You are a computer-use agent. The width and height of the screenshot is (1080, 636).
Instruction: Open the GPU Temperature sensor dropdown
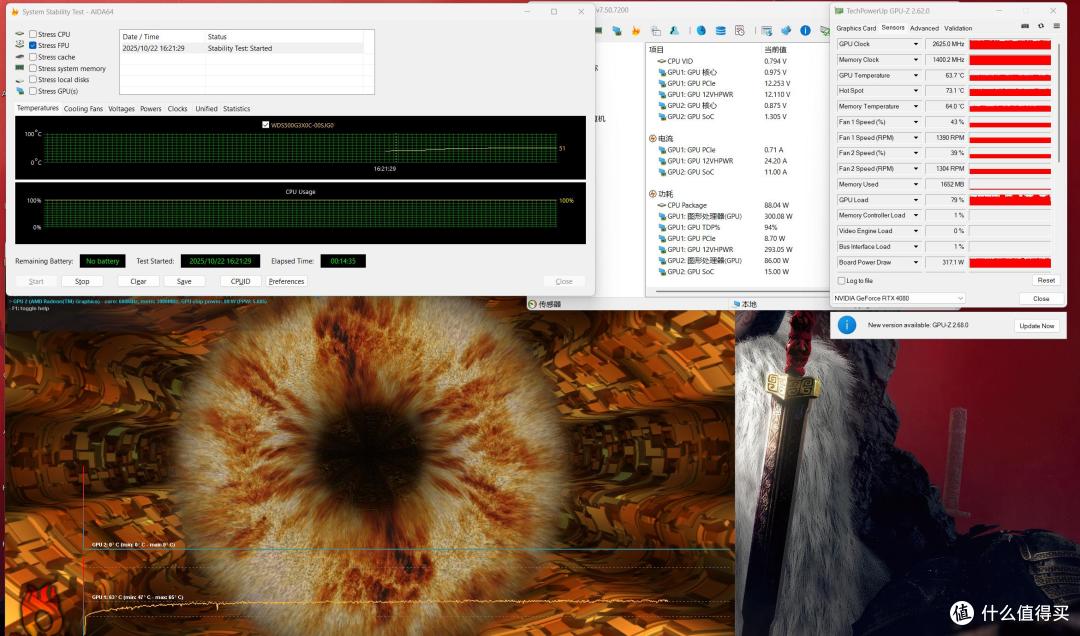click(916, 75)
